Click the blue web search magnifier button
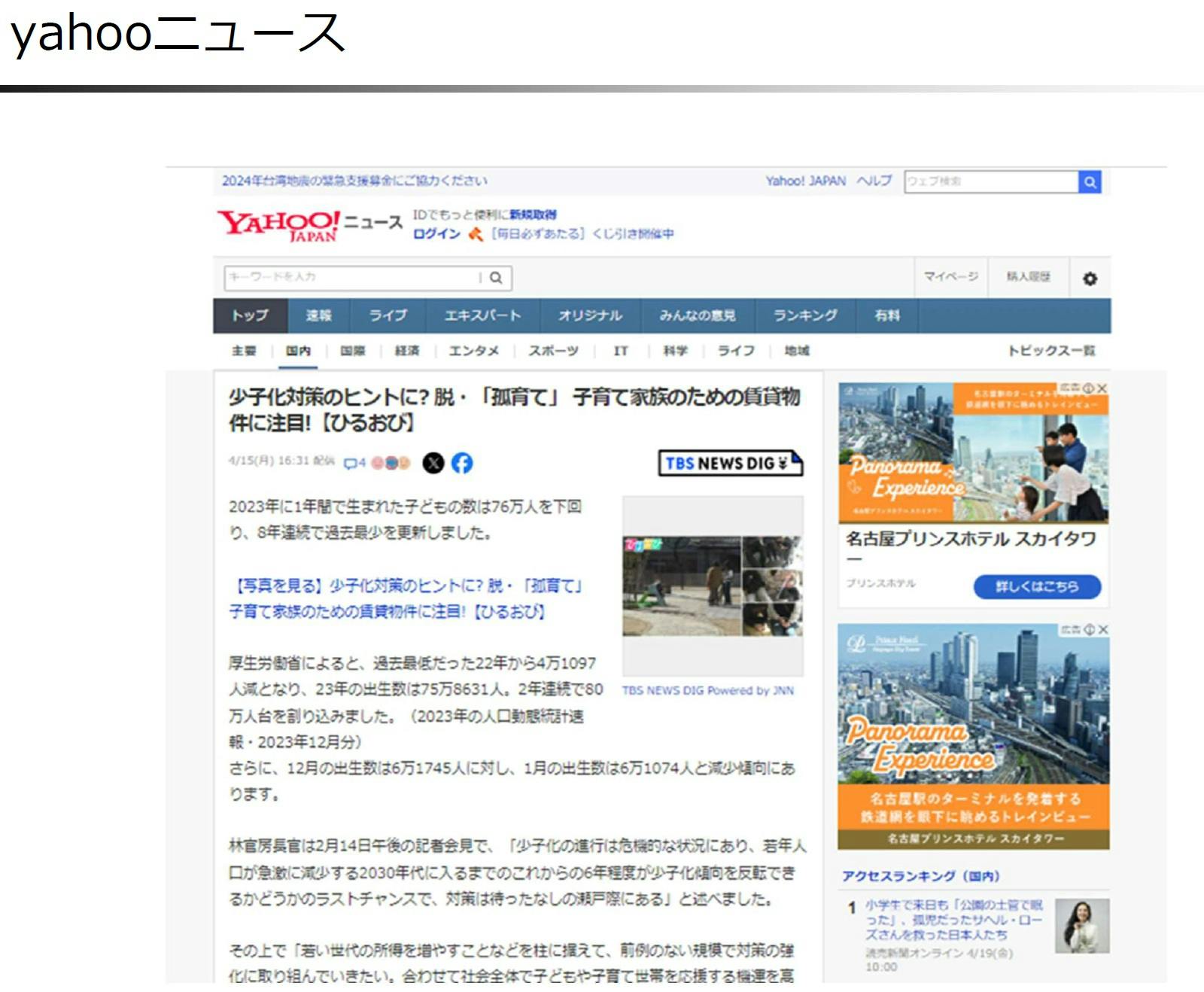Viewport: 1204px width, 992px height. tap(1090, 182)
